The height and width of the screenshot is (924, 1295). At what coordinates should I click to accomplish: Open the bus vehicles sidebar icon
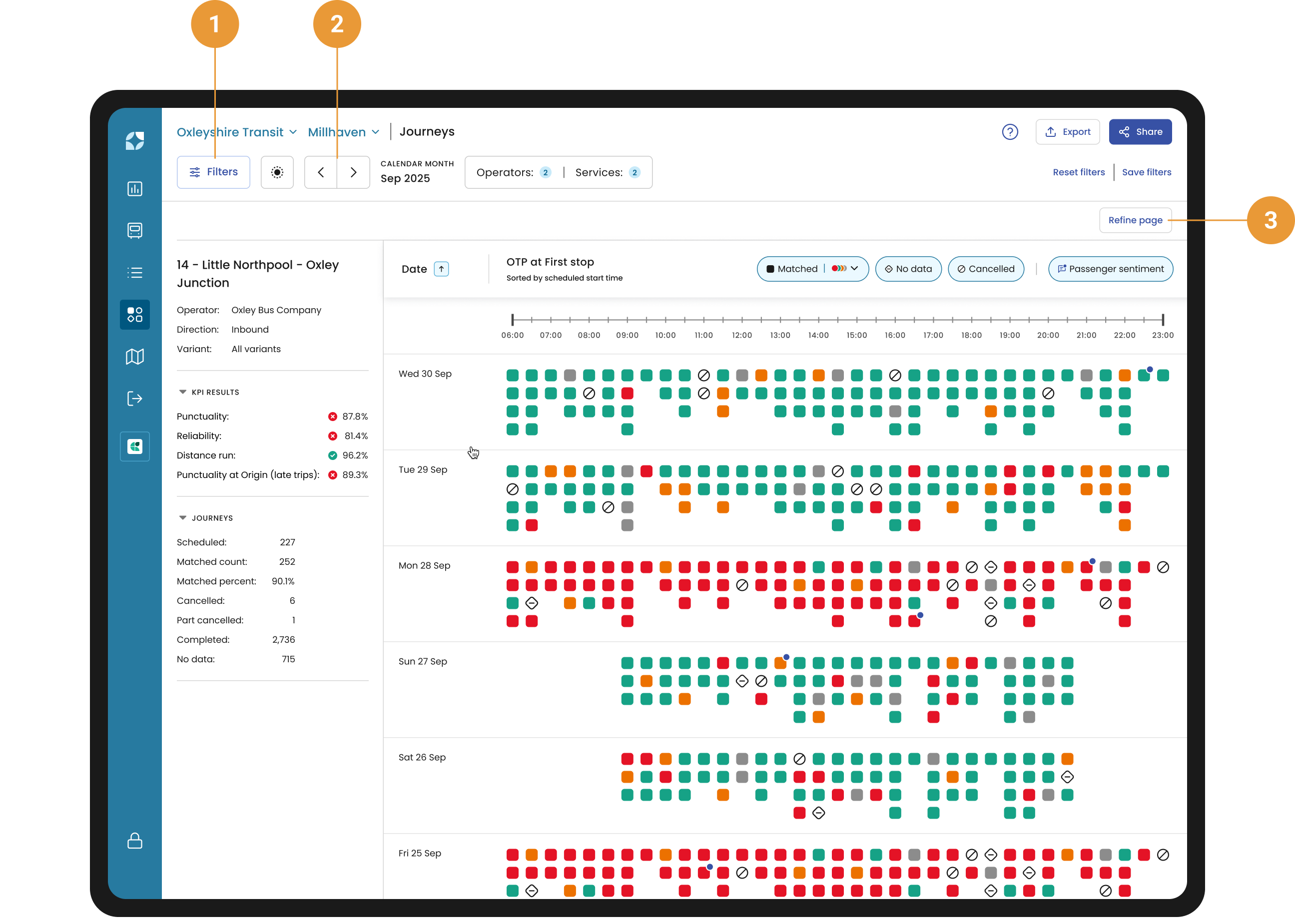[135, 230]
